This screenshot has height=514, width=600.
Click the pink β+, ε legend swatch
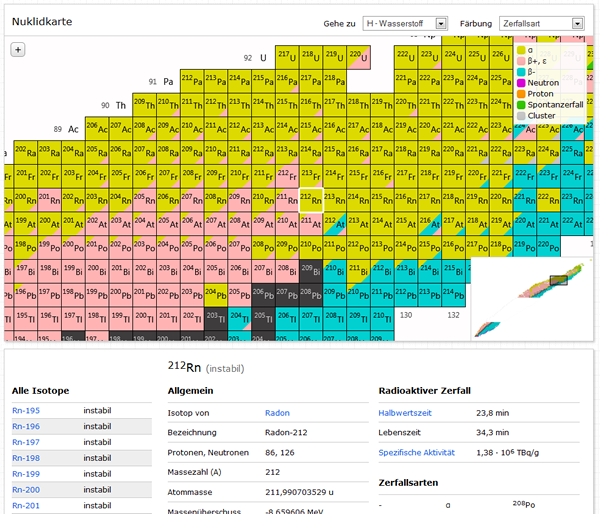(x=521, y=61)
